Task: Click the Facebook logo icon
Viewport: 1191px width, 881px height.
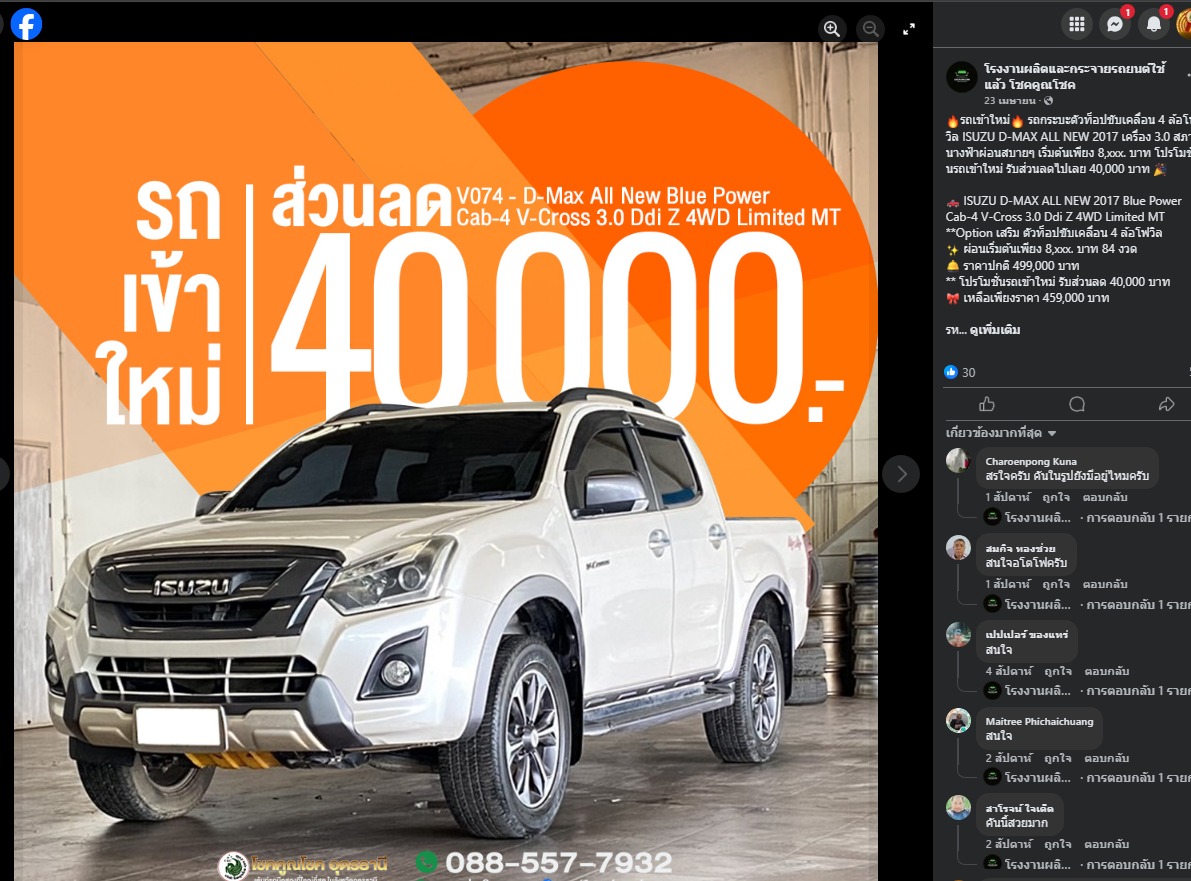Action: point(26,24)
